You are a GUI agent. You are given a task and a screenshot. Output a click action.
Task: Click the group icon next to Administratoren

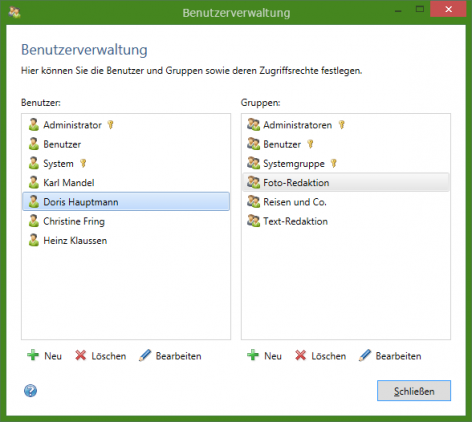253,125
